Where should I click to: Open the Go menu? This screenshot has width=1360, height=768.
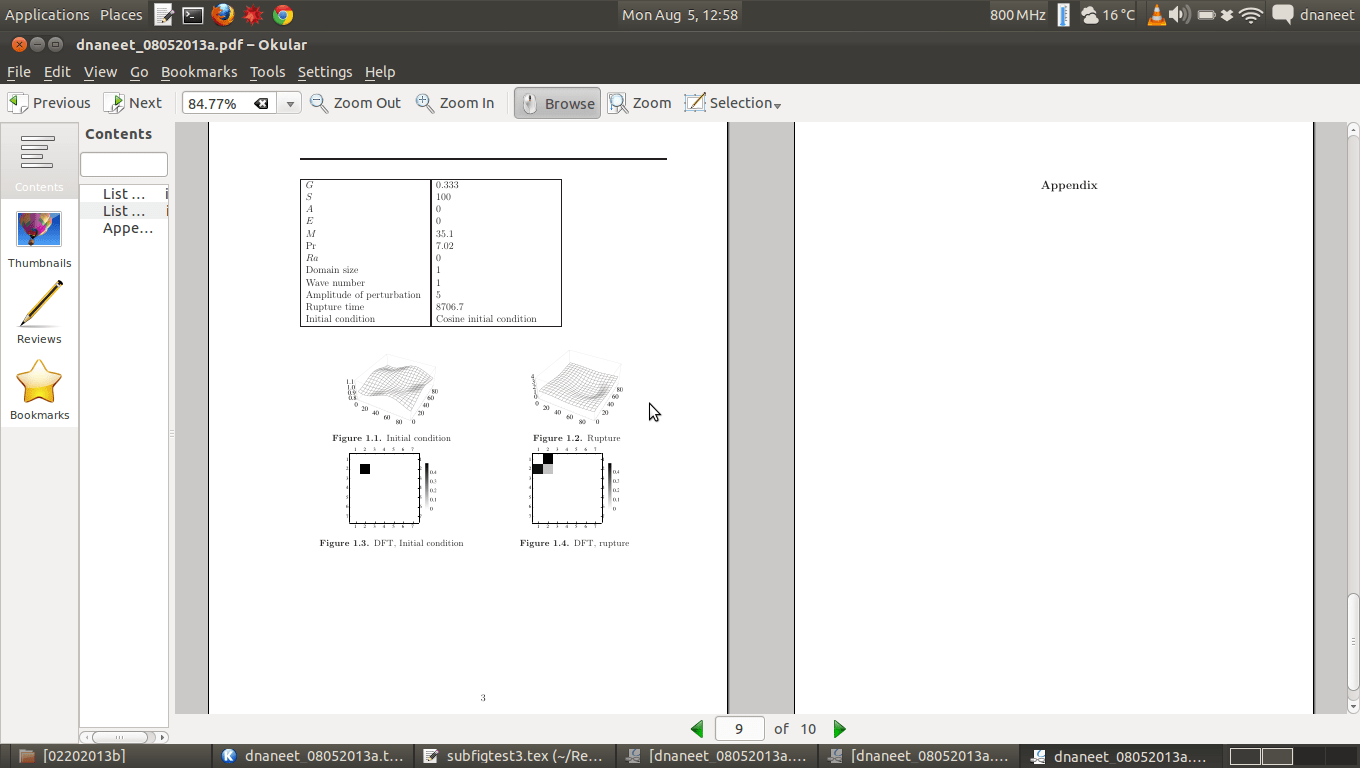[x=139, y=72]
